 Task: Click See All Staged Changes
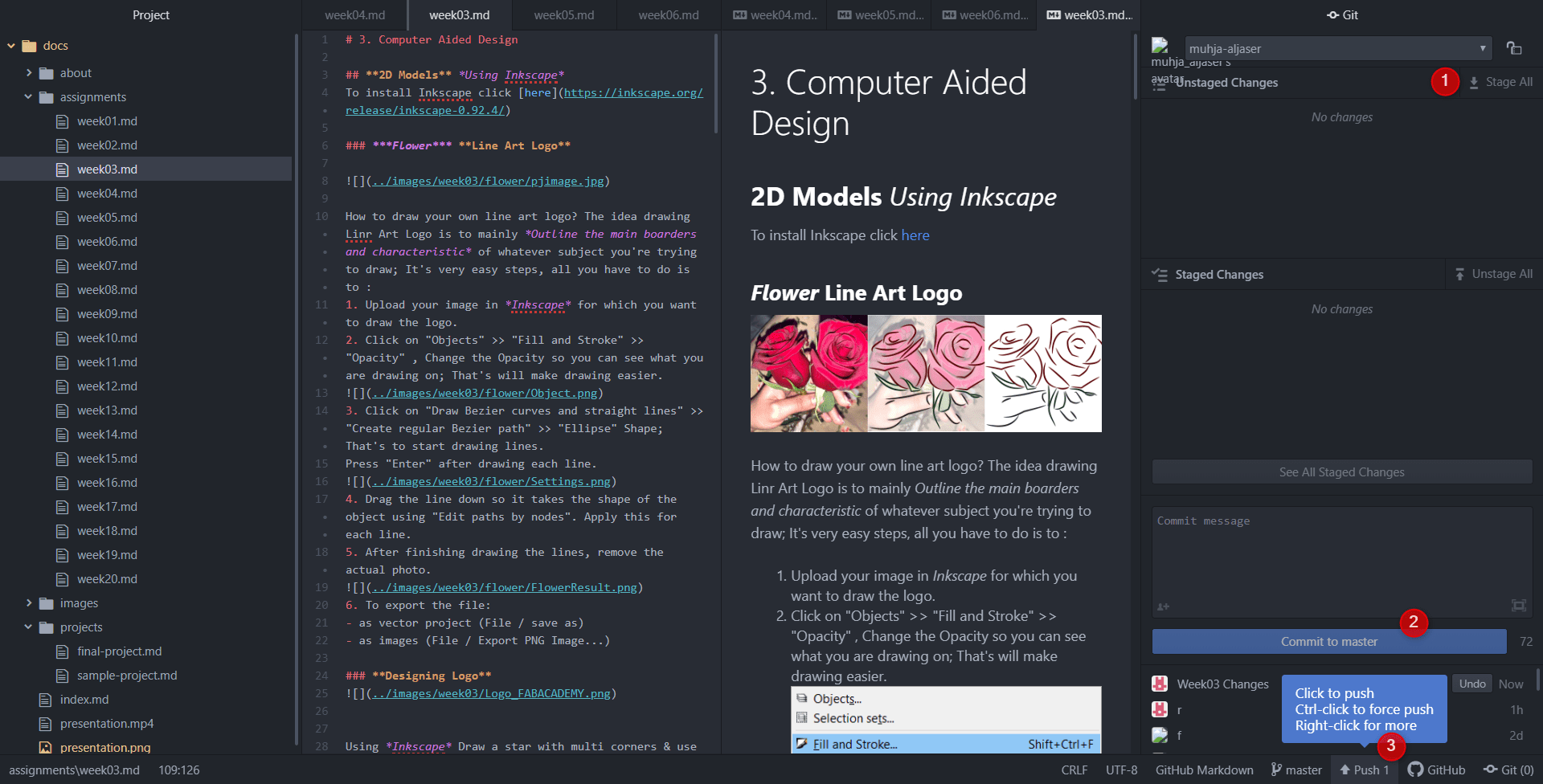(1342, 472)
